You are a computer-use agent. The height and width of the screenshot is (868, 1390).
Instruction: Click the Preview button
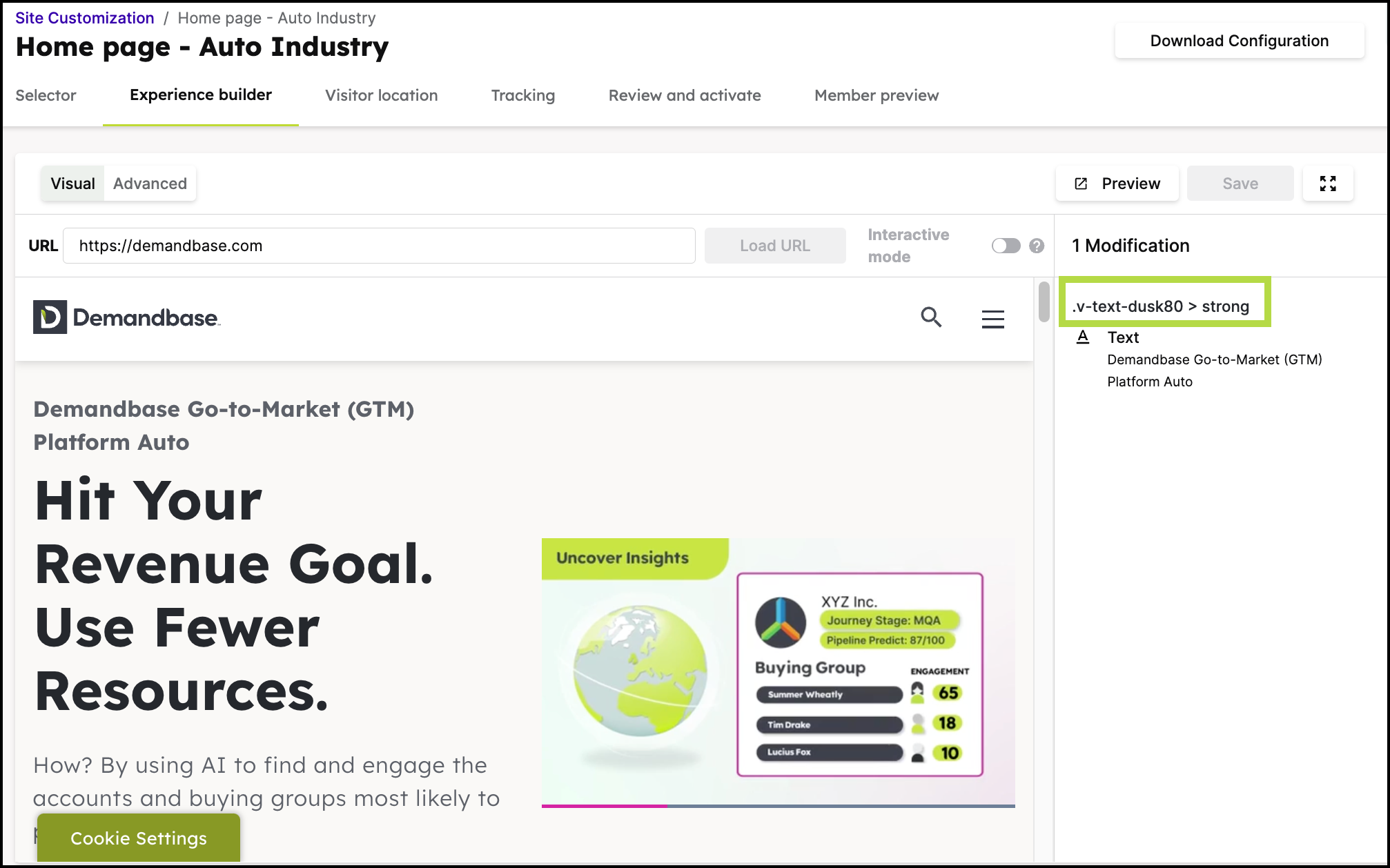[x=1117, y=184]
